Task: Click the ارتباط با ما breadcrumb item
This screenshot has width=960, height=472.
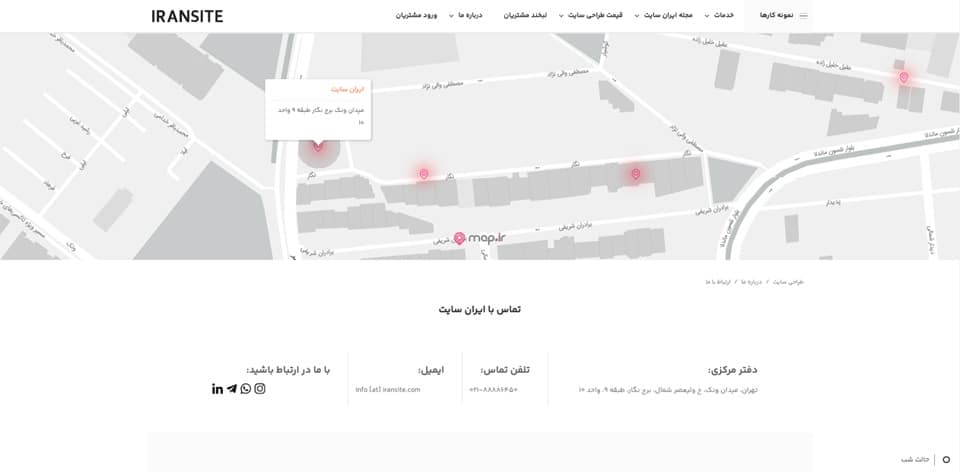Action: (718, 282)
